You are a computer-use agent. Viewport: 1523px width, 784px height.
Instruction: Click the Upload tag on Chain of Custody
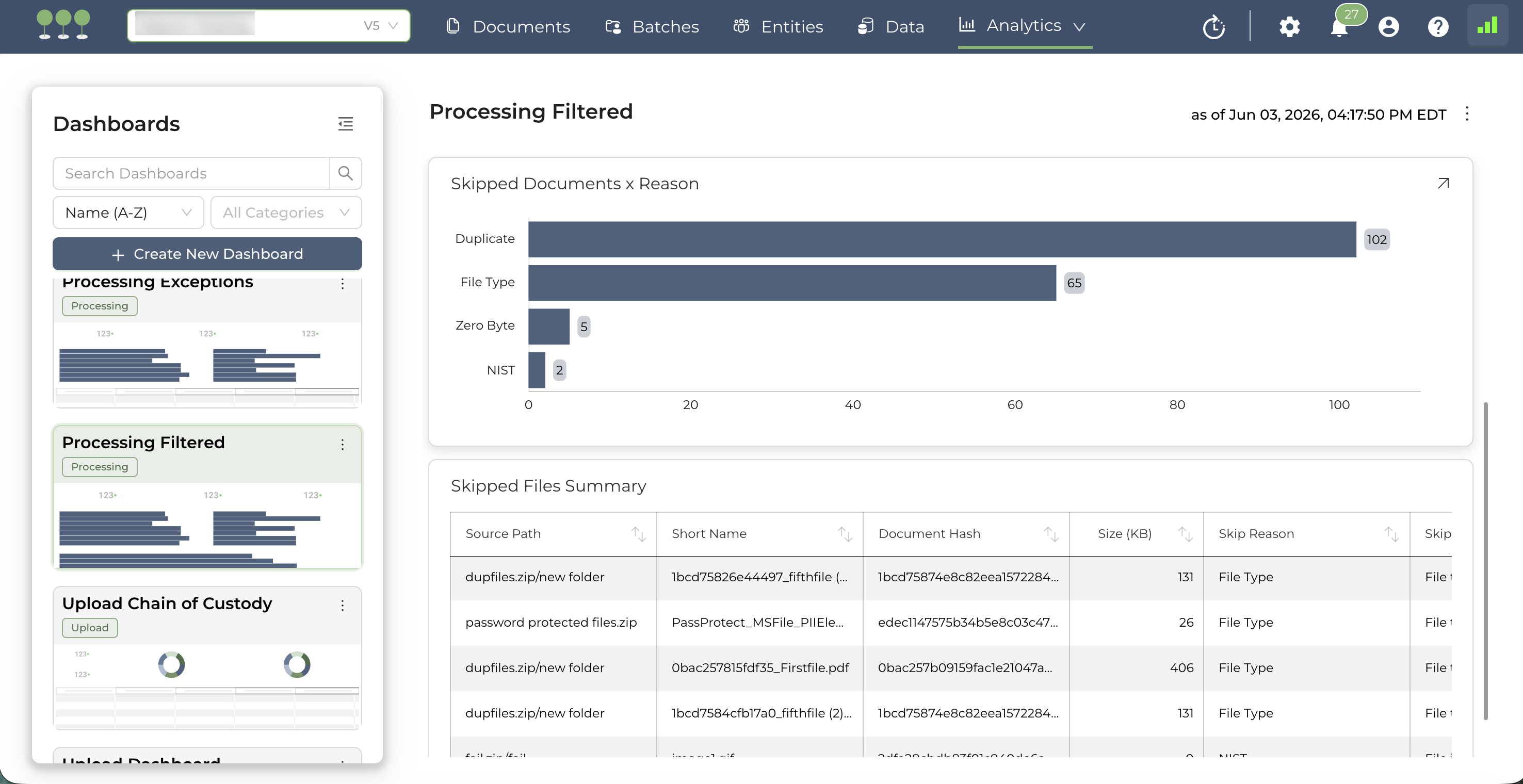[x=90, y=627]
